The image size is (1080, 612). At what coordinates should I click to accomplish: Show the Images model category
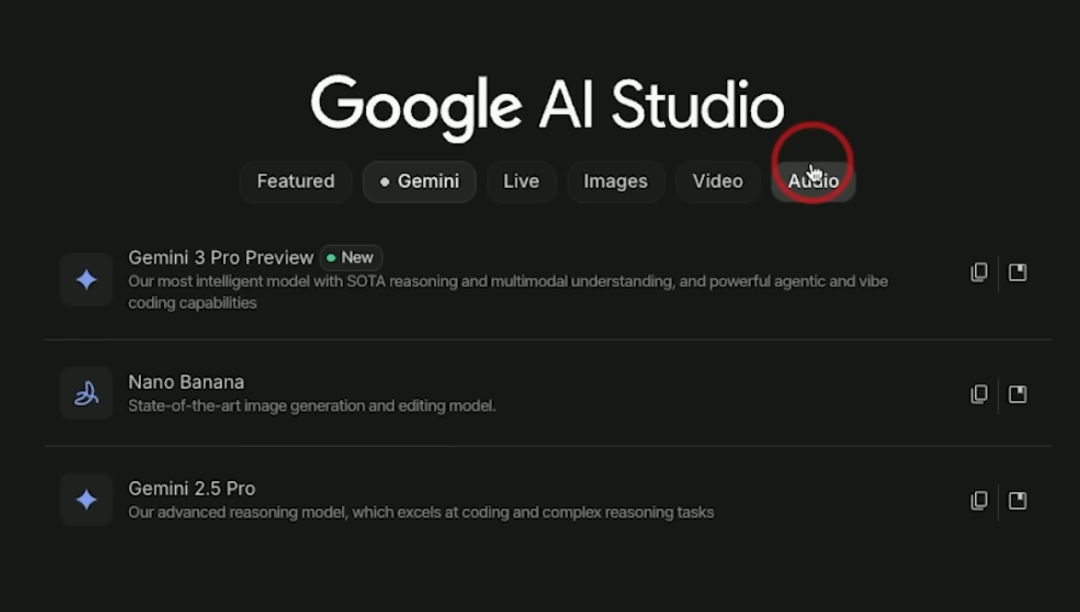(x=615, y=182)
